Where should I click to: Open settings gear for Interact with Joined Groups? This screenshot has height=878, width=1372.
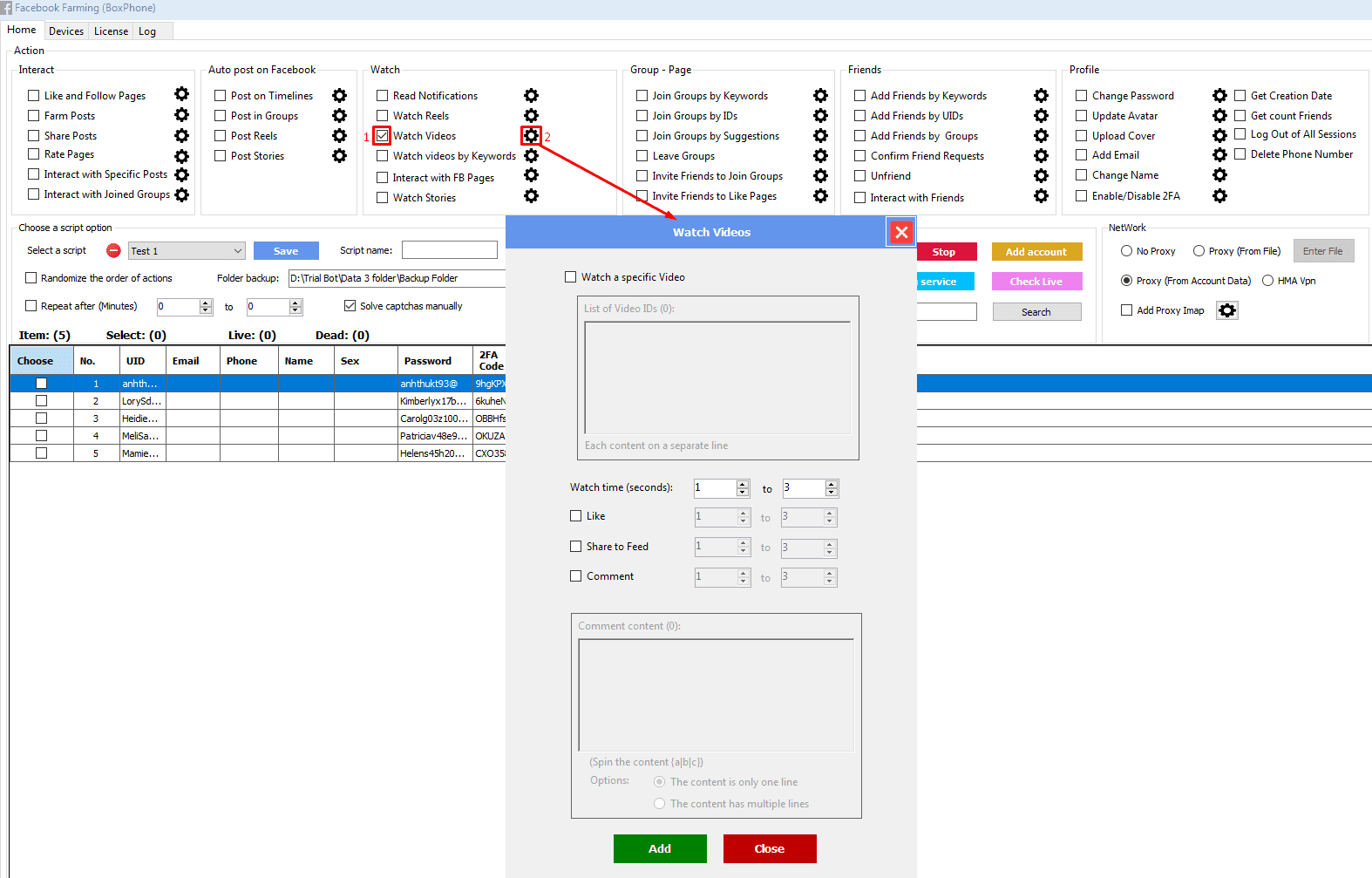click(181, 194)
